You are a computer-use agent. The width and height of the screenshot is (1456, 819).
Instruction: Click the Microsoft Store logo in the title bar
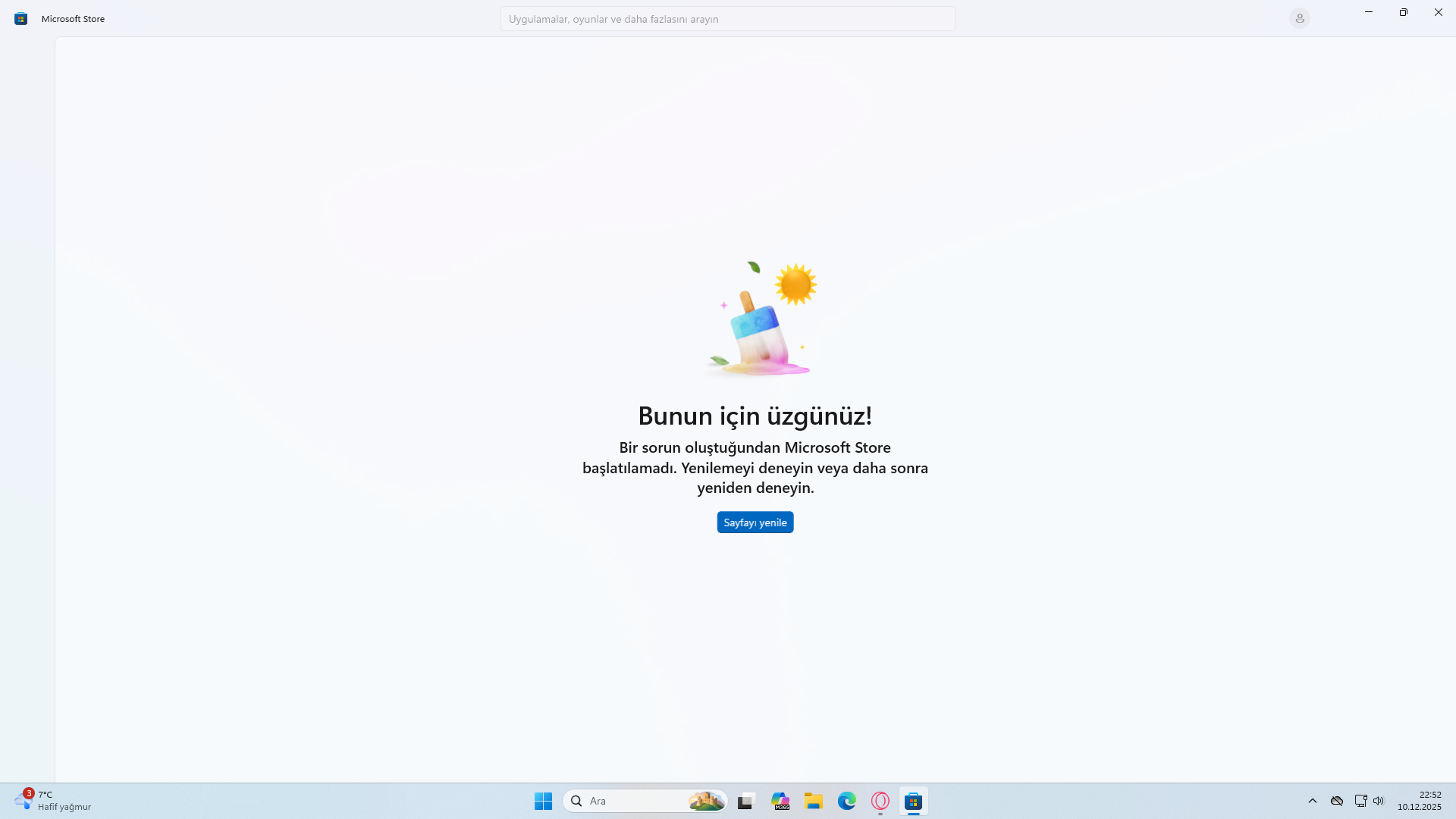20,18
